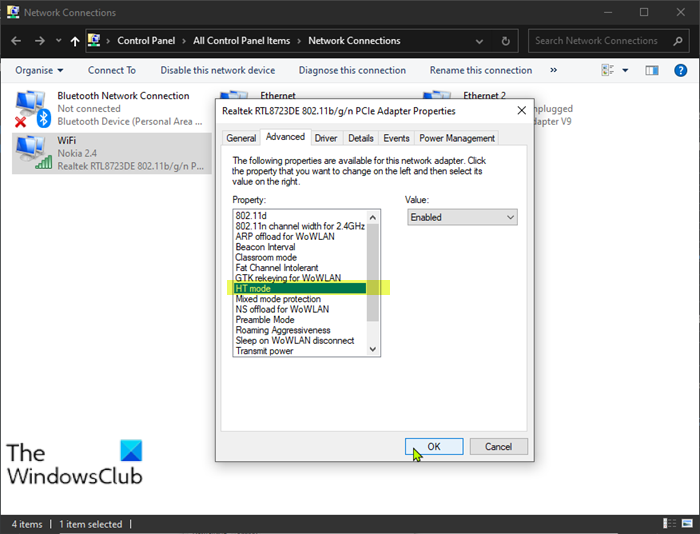Click the search magnifier icon

click(678, 41)
